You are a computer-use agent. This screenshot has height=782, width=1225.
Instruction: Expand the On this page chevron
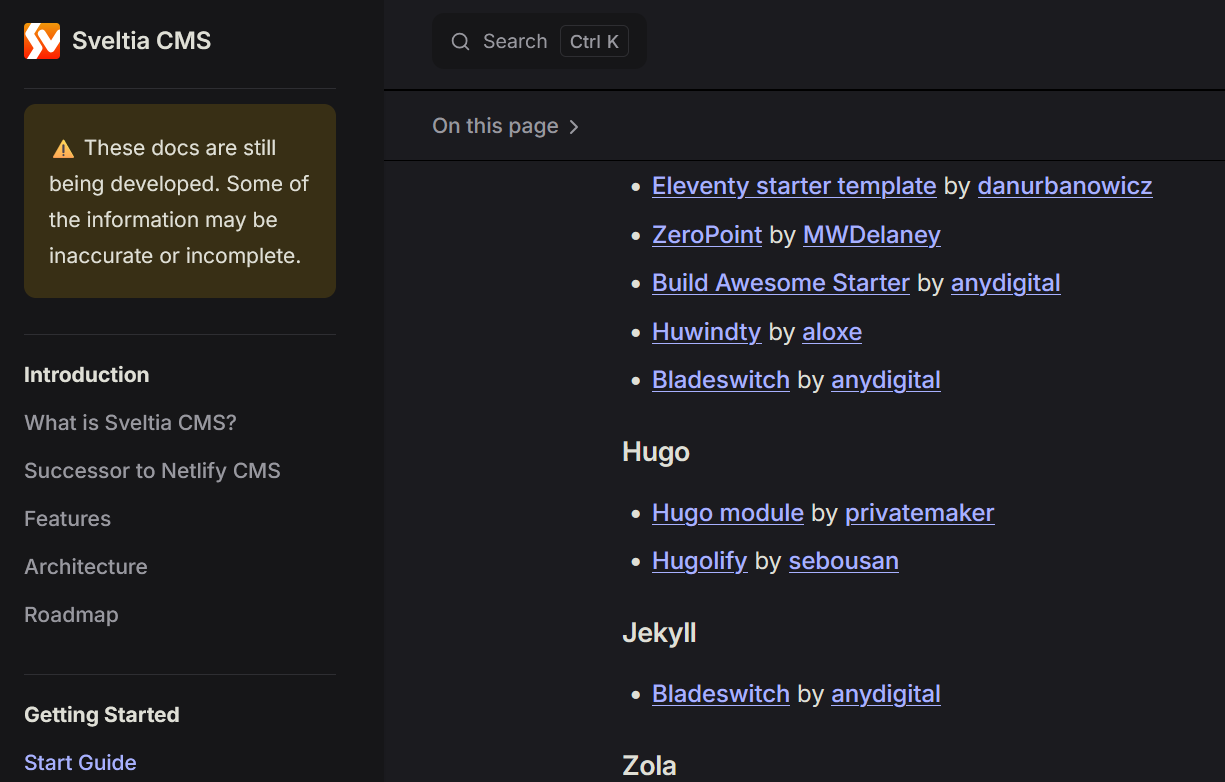(x=574, y=126)
